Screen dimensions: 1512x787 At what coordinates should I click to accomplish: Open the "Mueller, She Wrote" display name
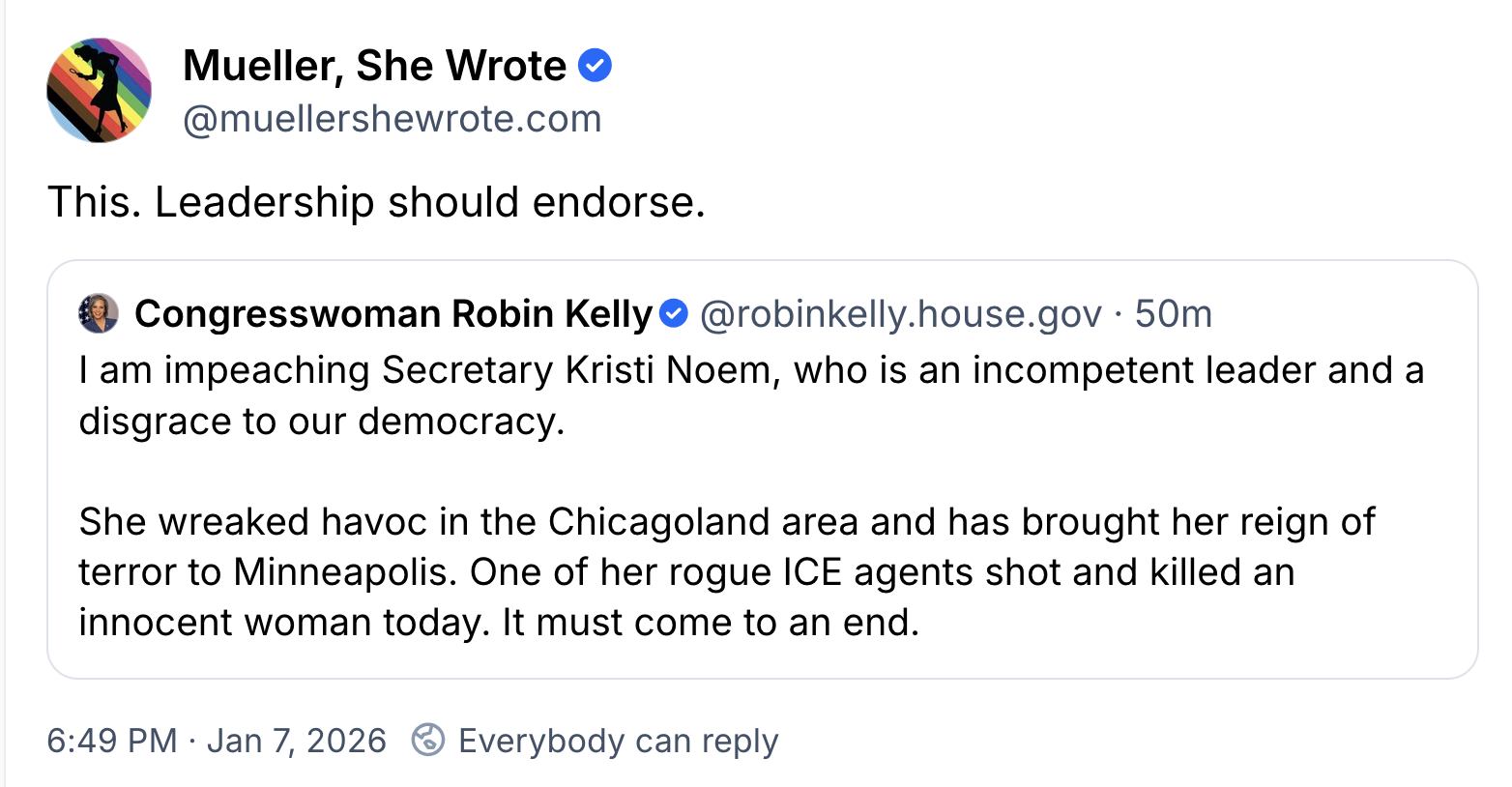374,66
